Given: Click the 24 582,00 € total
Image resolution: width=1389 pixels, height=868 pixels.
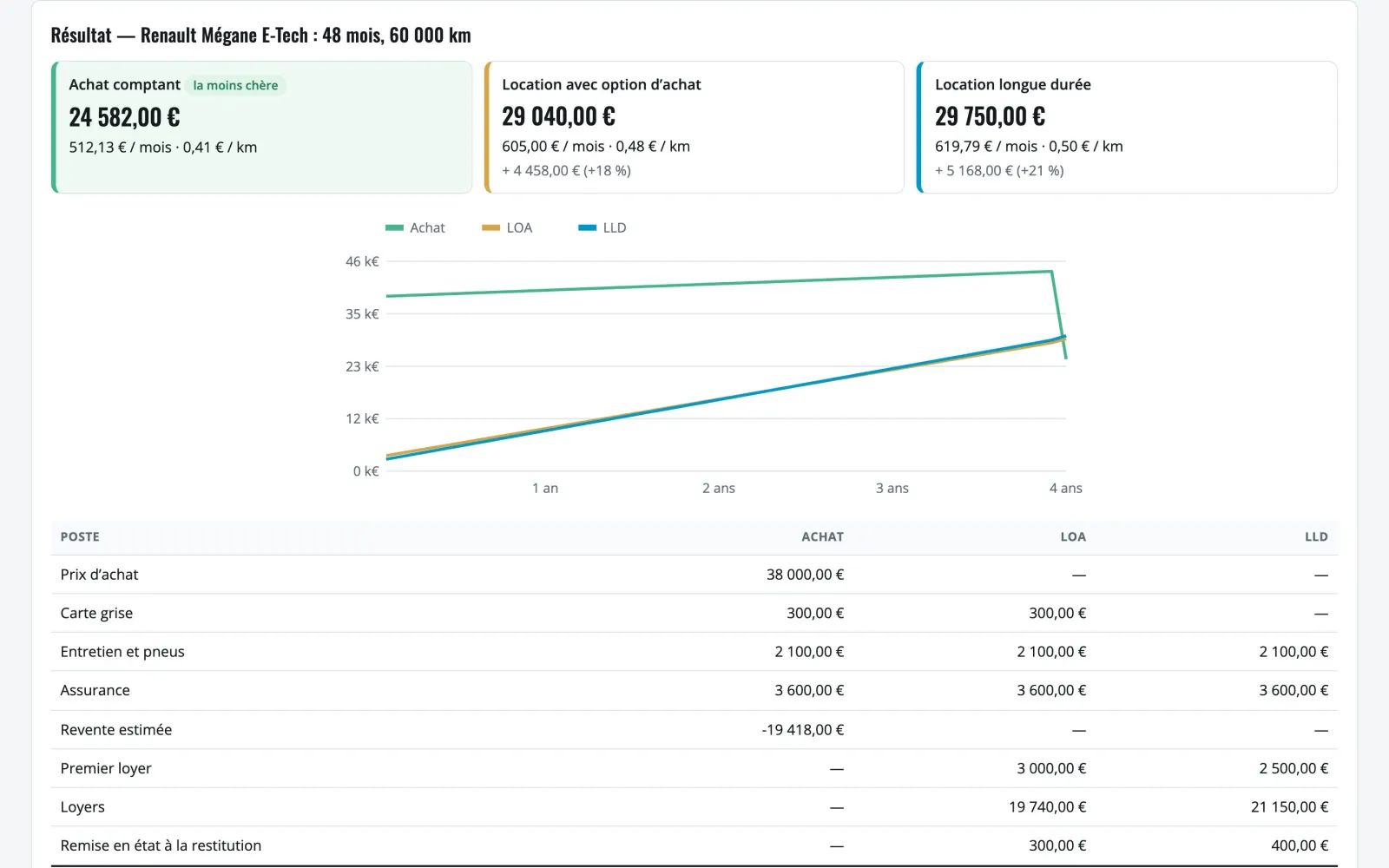Looking at the screenshot, I should click(x=124, y=117).
